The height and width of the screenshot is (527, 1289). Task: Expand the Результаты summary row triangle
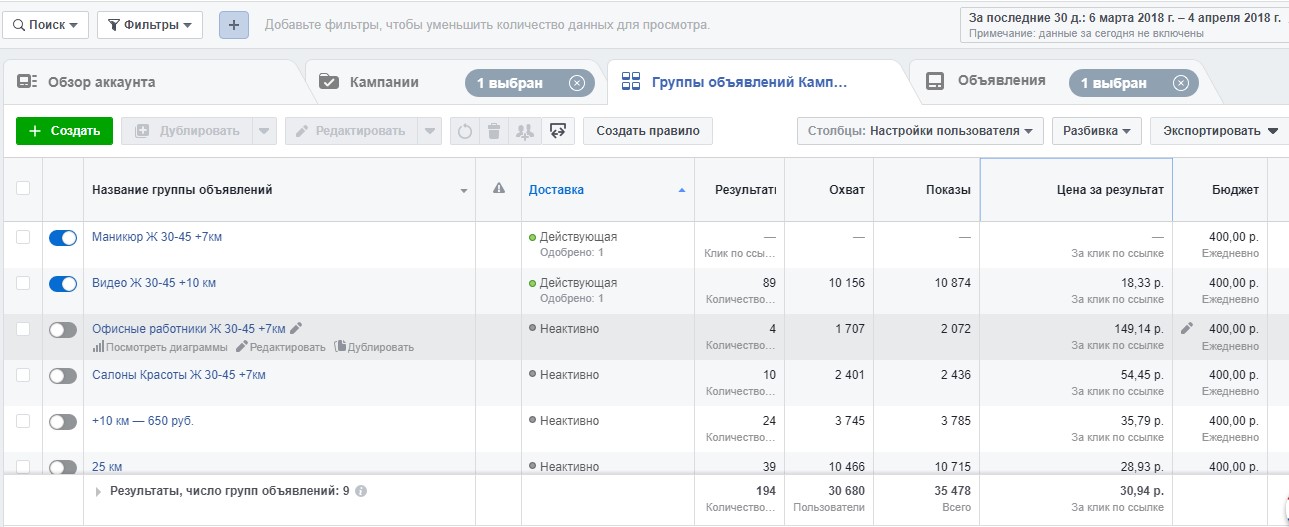(x=98, y=491)
